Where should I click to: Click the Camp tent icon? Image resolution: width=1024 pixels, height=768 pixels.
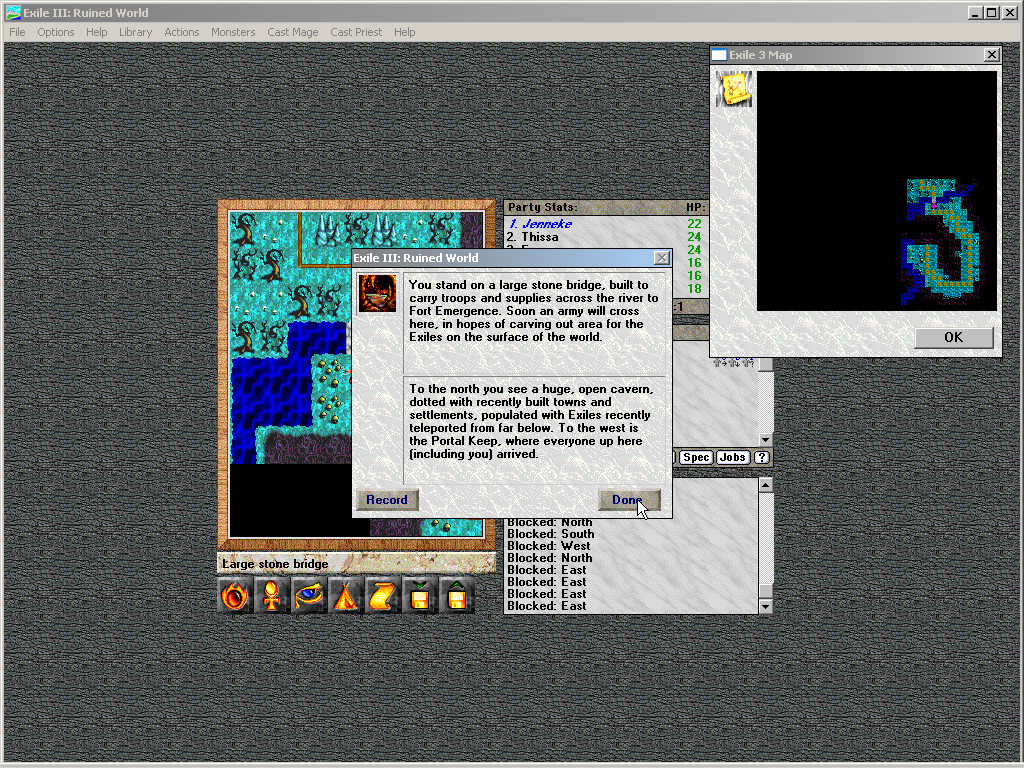click(345, 596)
